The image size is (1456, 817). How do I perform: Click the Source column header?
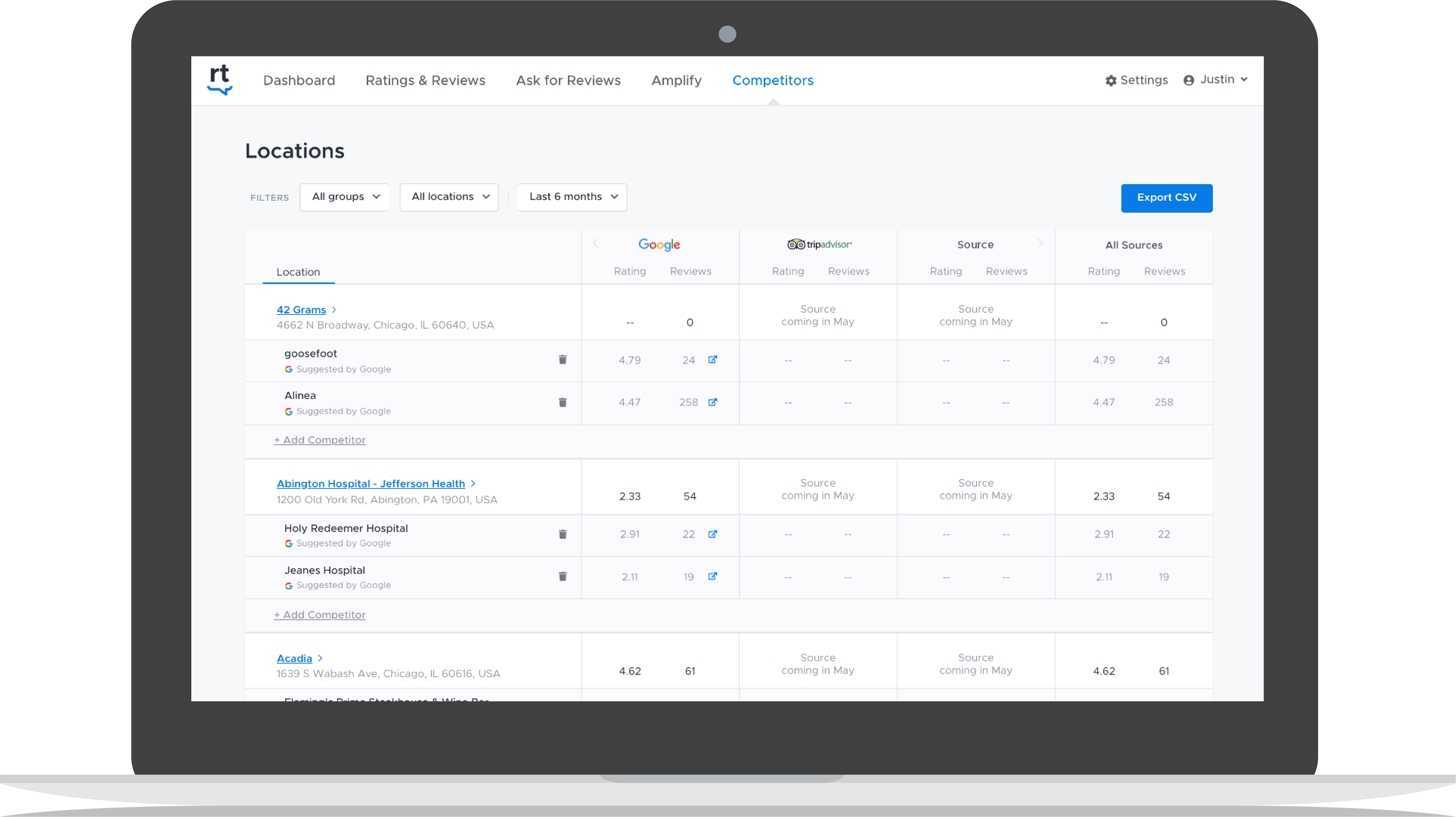point(975,245)
